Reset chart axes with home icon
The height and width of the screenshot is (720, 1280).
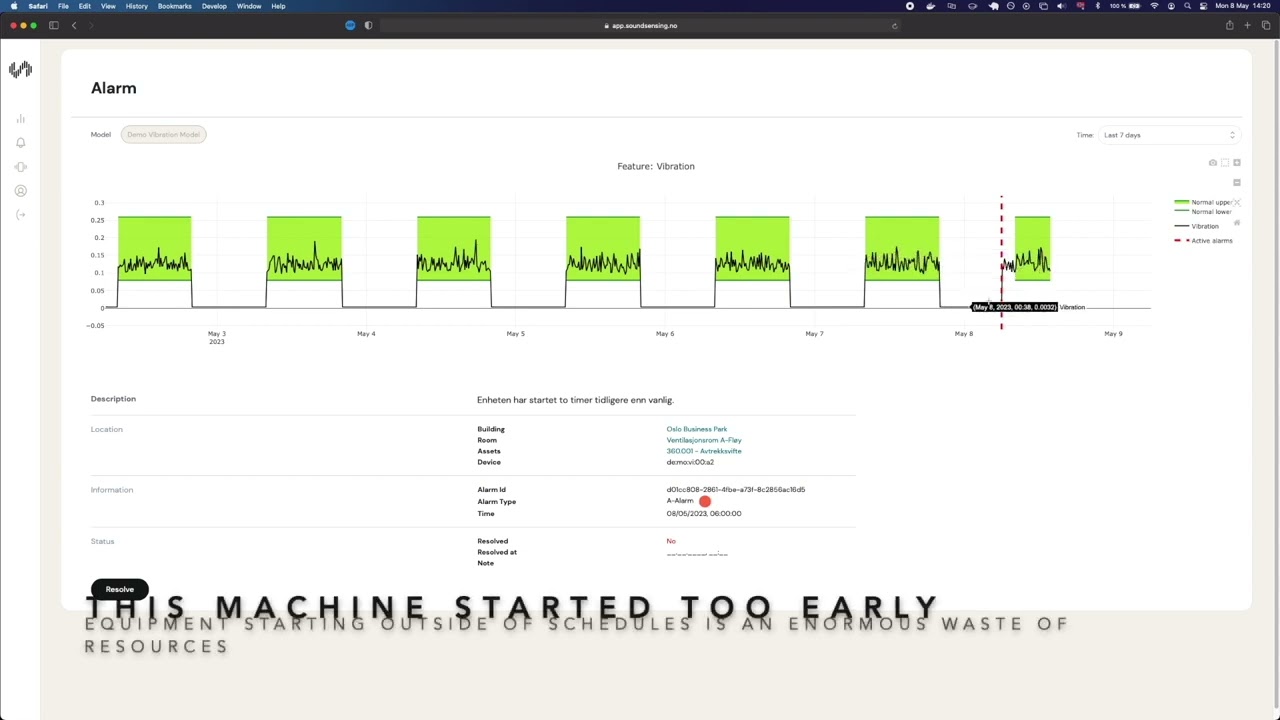1237,223
